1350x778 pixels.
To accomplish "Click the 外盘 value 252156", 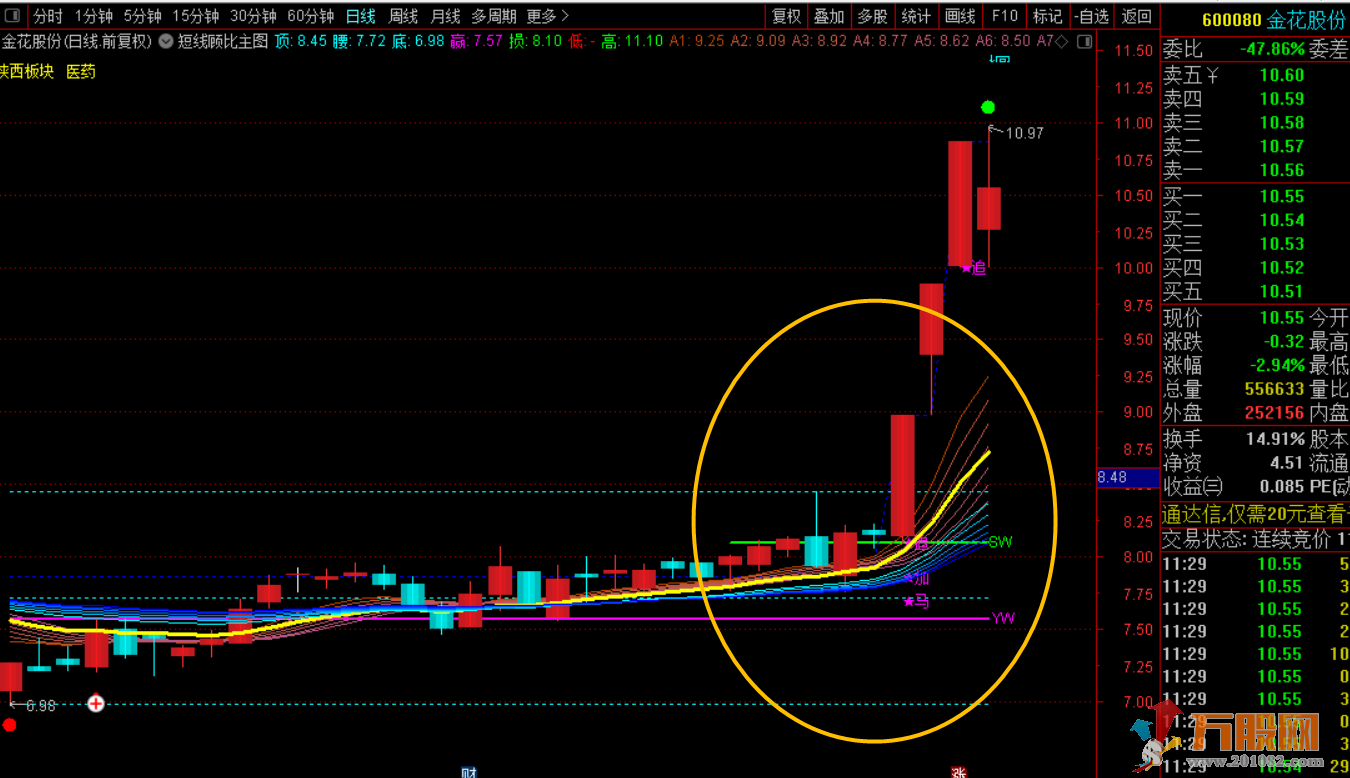I will [1275, 413].
